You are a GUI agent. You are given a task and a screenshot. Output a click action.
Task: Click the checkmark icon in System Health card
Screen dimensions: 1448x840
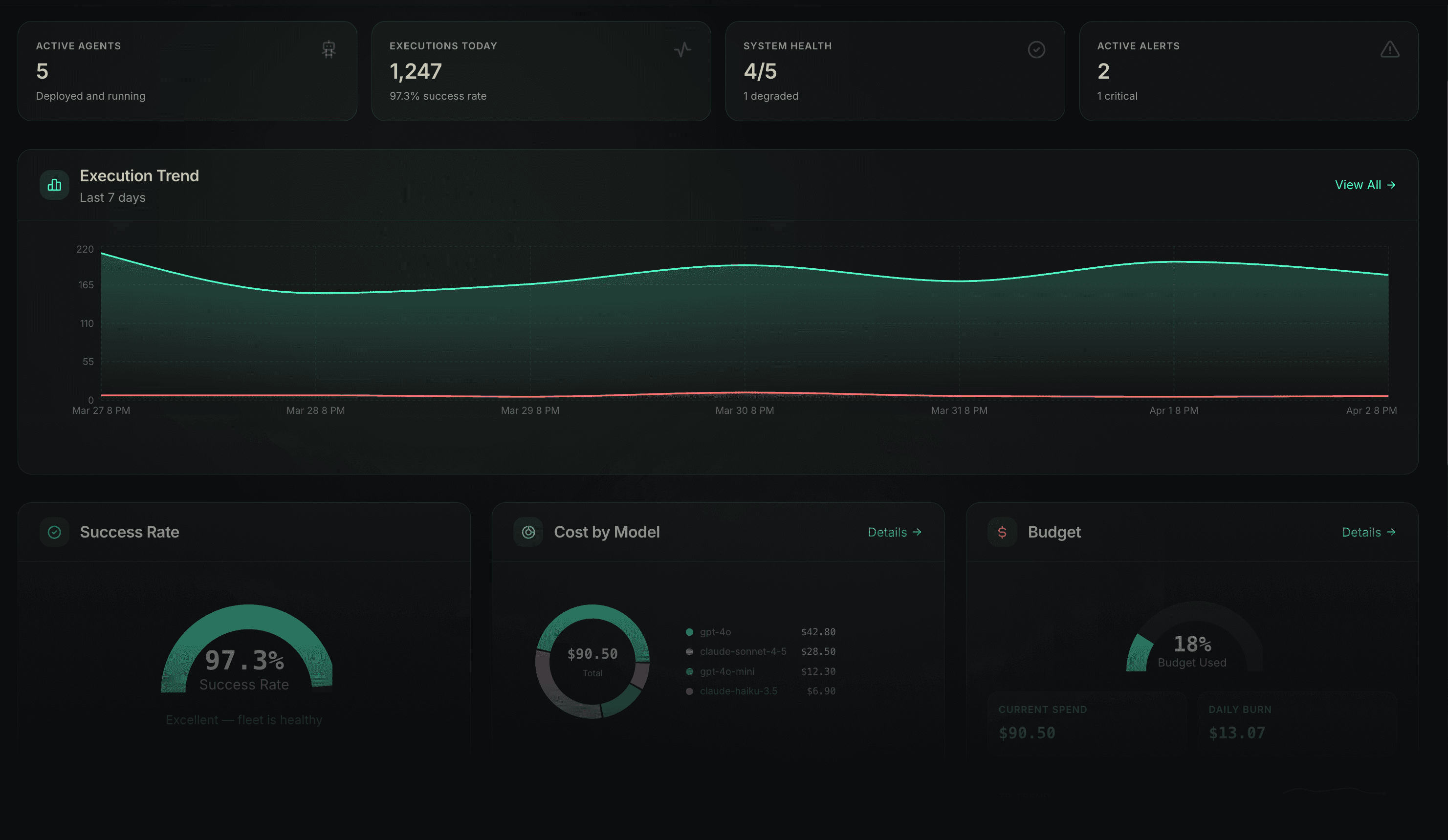coord(1036,49)
